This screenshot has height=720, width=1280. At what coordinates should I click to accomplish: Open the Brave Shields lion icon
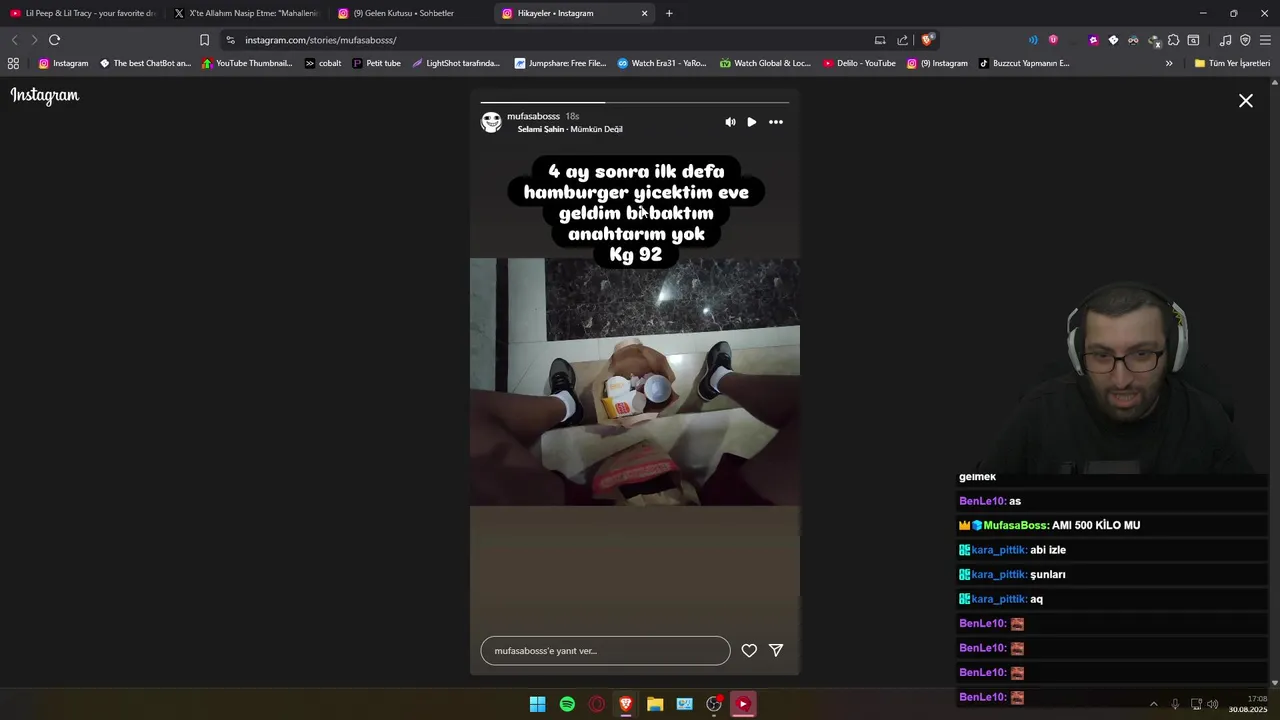point(928,40)
